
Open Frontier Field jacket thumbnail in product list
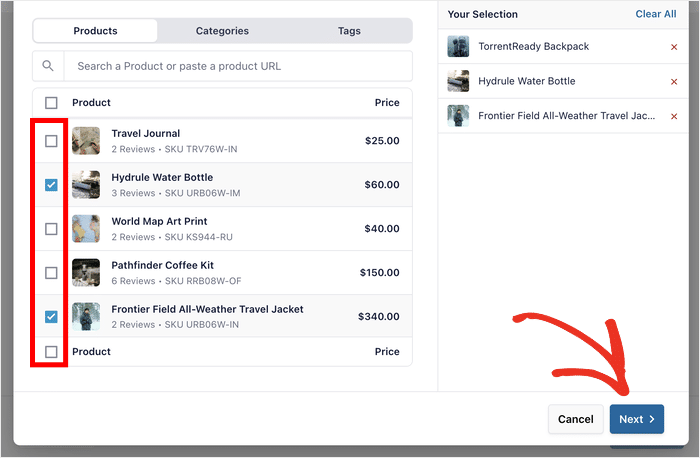click(86, 316)
